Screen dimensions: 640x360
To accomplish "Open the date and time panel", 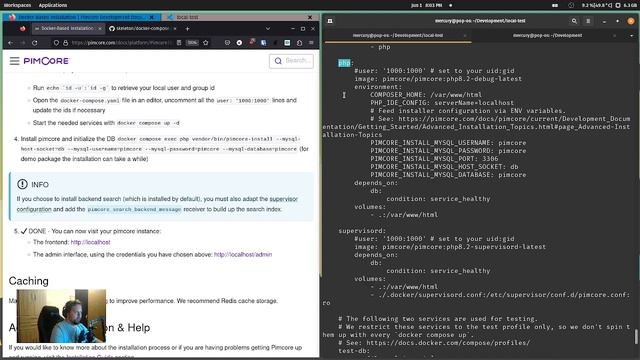I will point(427,5).
